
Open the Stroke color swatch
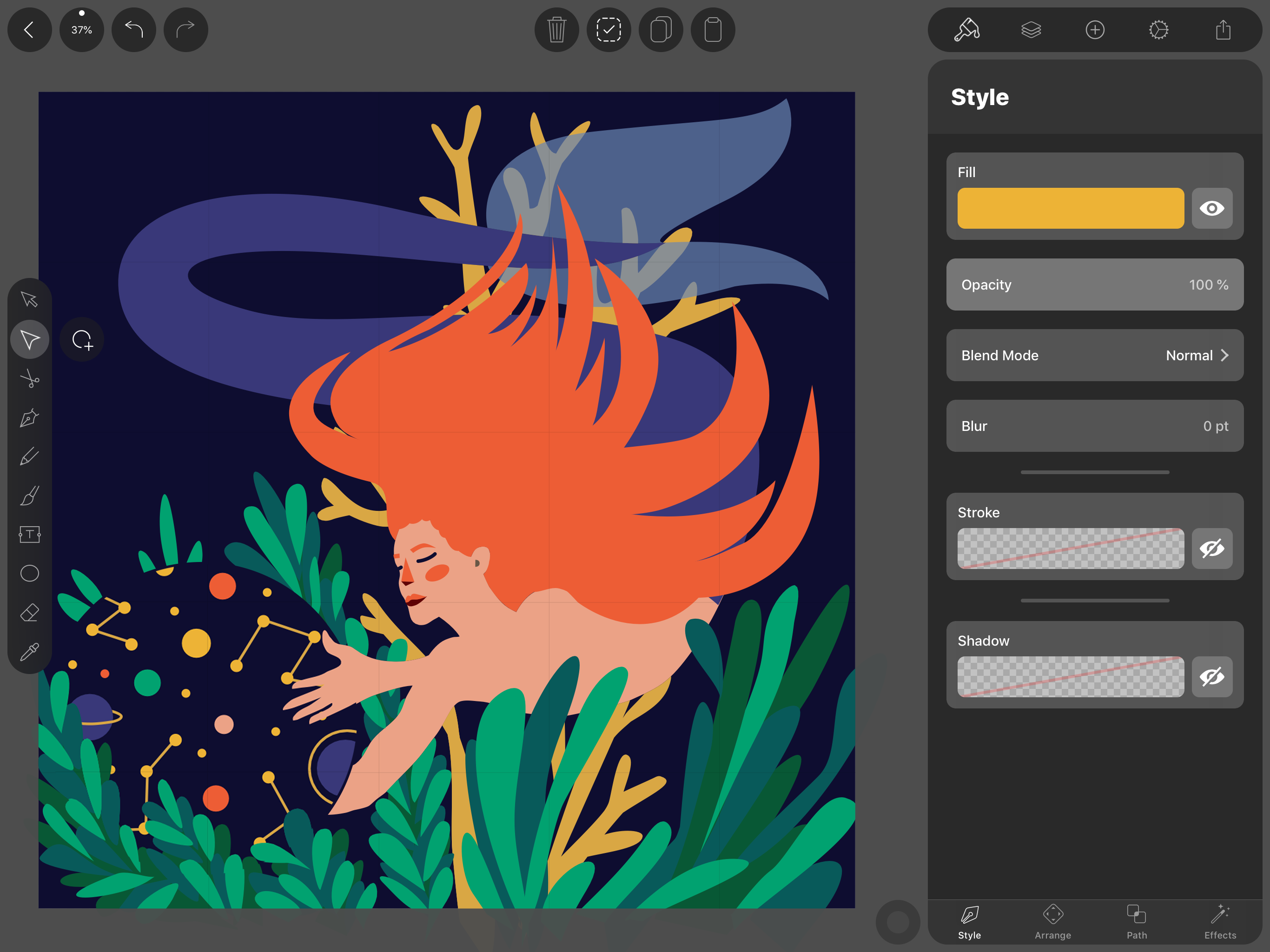(1071, 549)
